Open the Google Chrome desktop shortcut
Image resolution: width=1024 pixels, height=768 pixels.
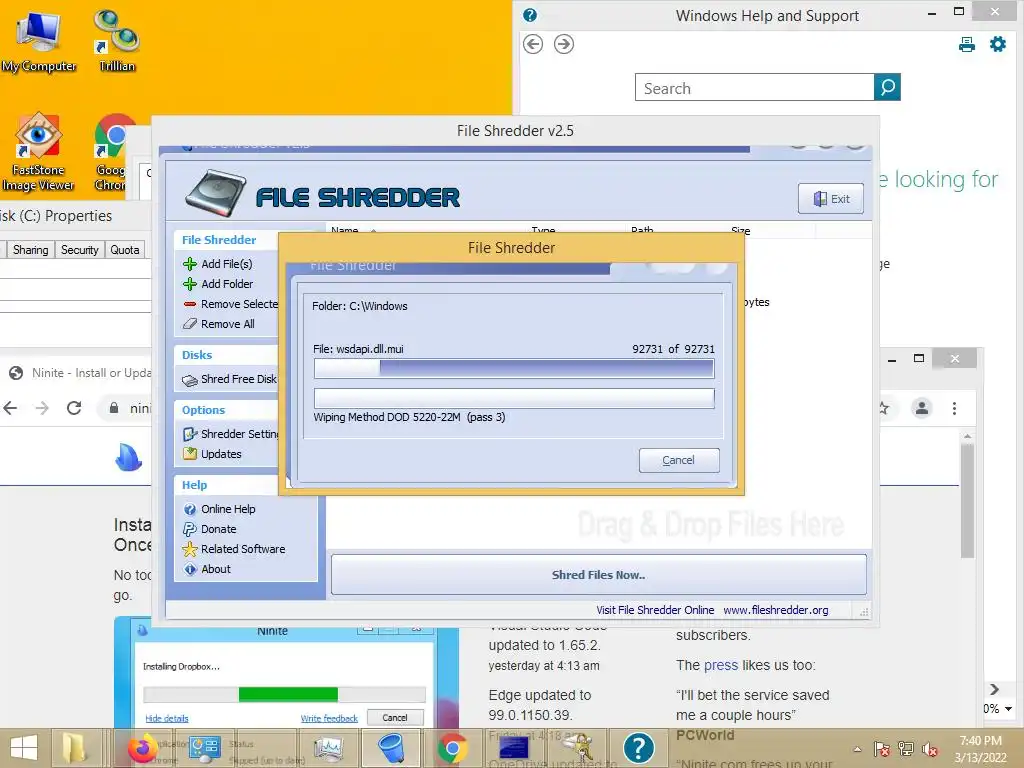pyautogui.click(x=111, y=152)
